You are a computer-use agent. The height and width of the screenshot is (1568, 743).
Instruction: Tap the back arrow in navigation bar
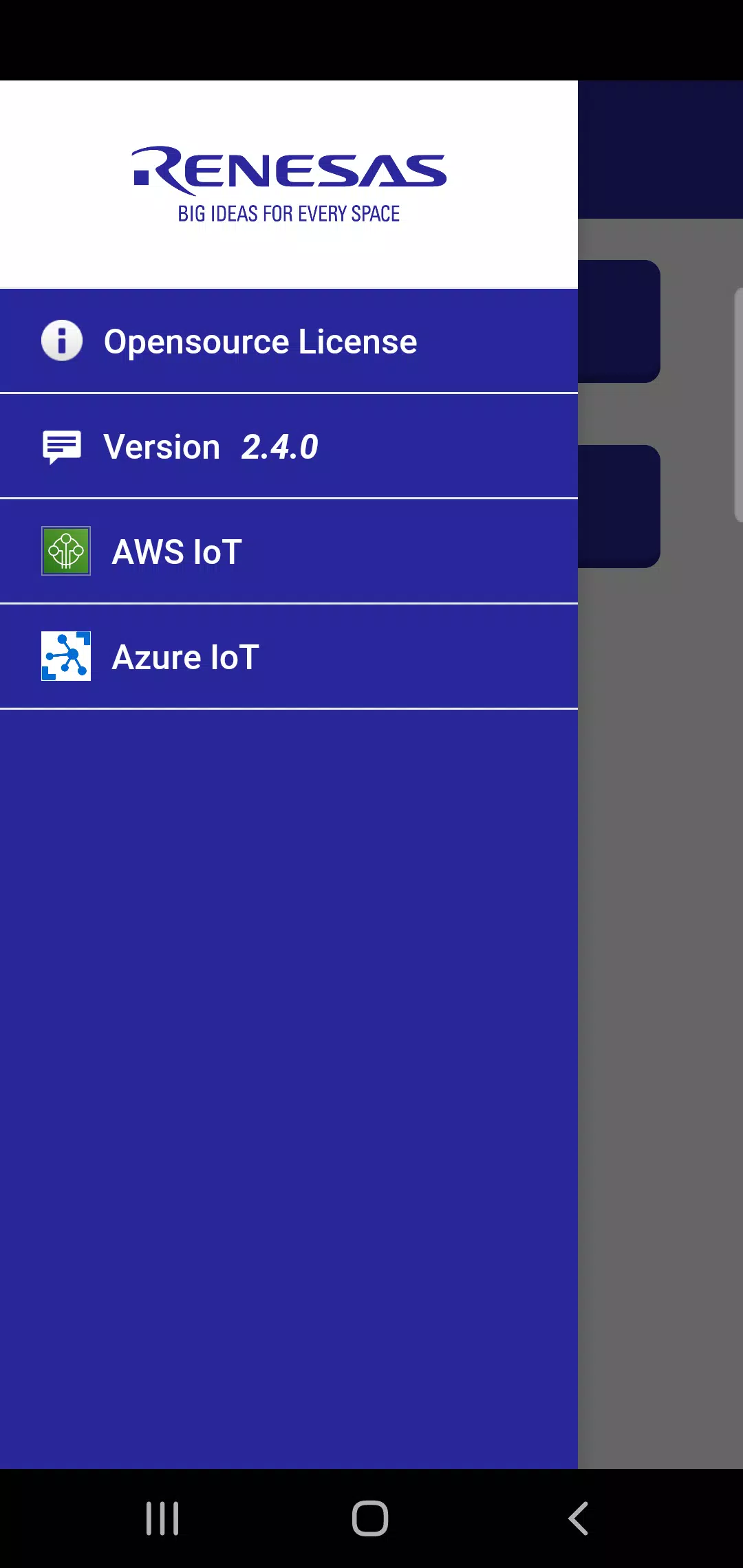tap(579, 1518)
